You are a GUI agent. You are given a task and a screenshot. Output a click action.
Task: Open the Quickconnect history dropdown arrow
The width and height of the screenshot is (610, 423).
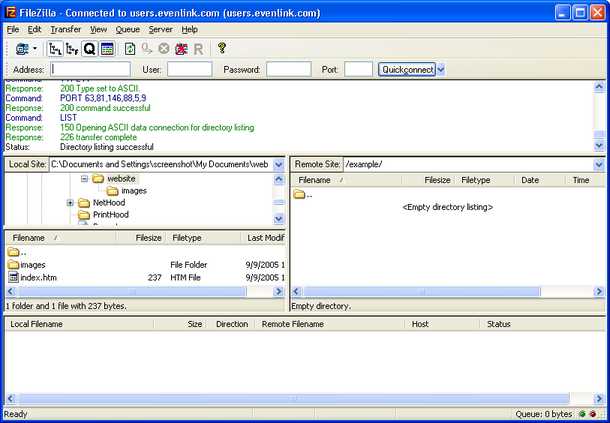pyautogui.click(x=440, y=70)
